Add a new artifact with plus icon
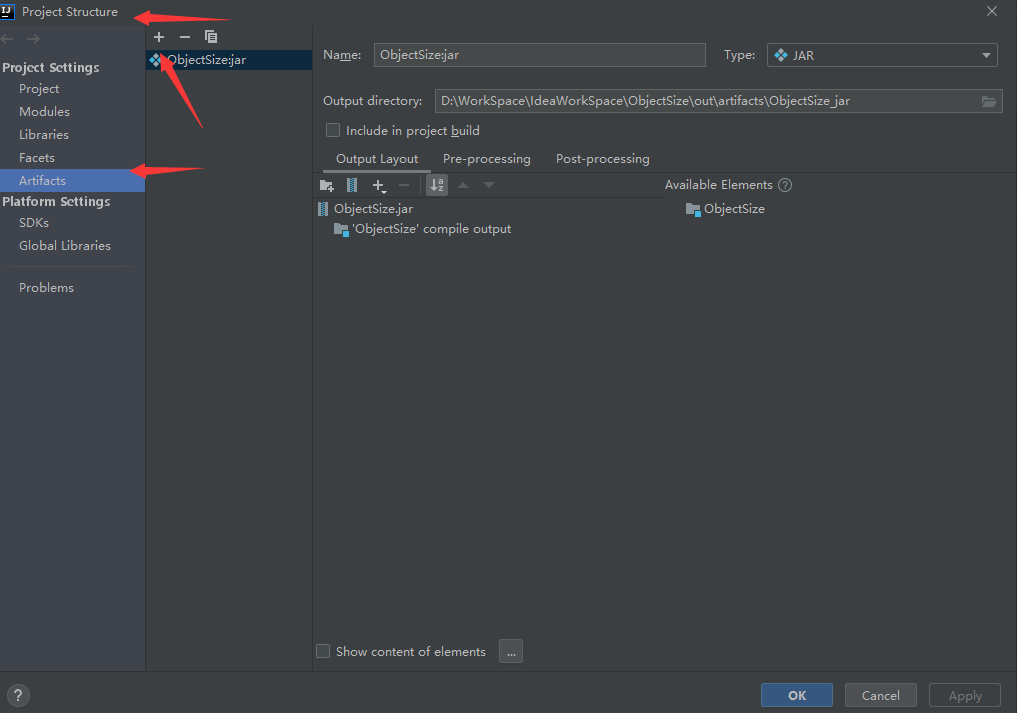 pos(159,37)
